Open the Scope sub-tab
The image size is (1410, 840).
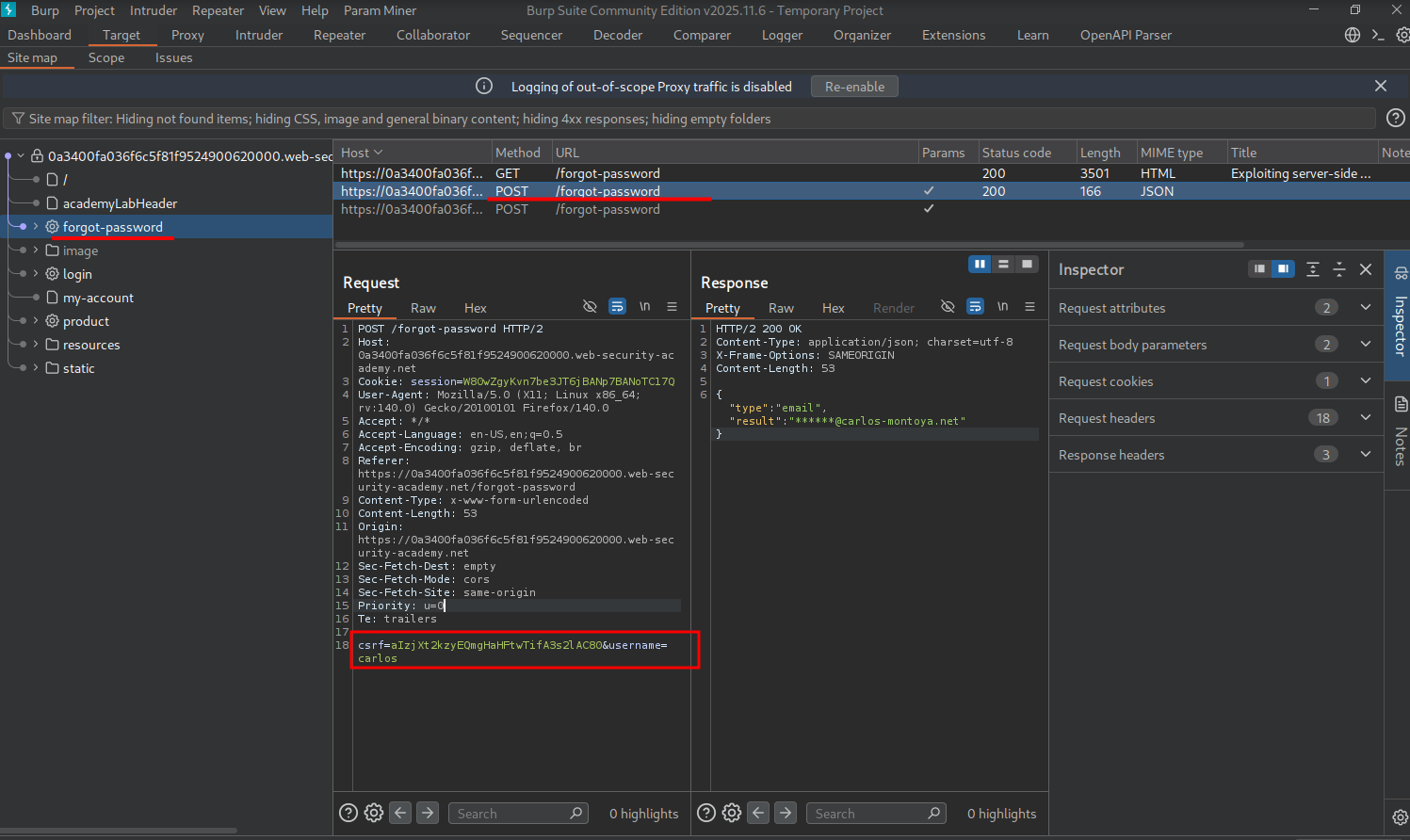(x=106, y=57)
